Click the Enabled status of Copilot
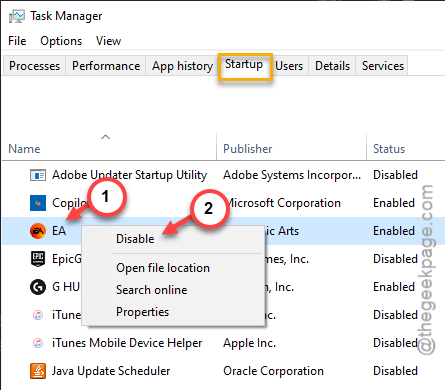 394,203
